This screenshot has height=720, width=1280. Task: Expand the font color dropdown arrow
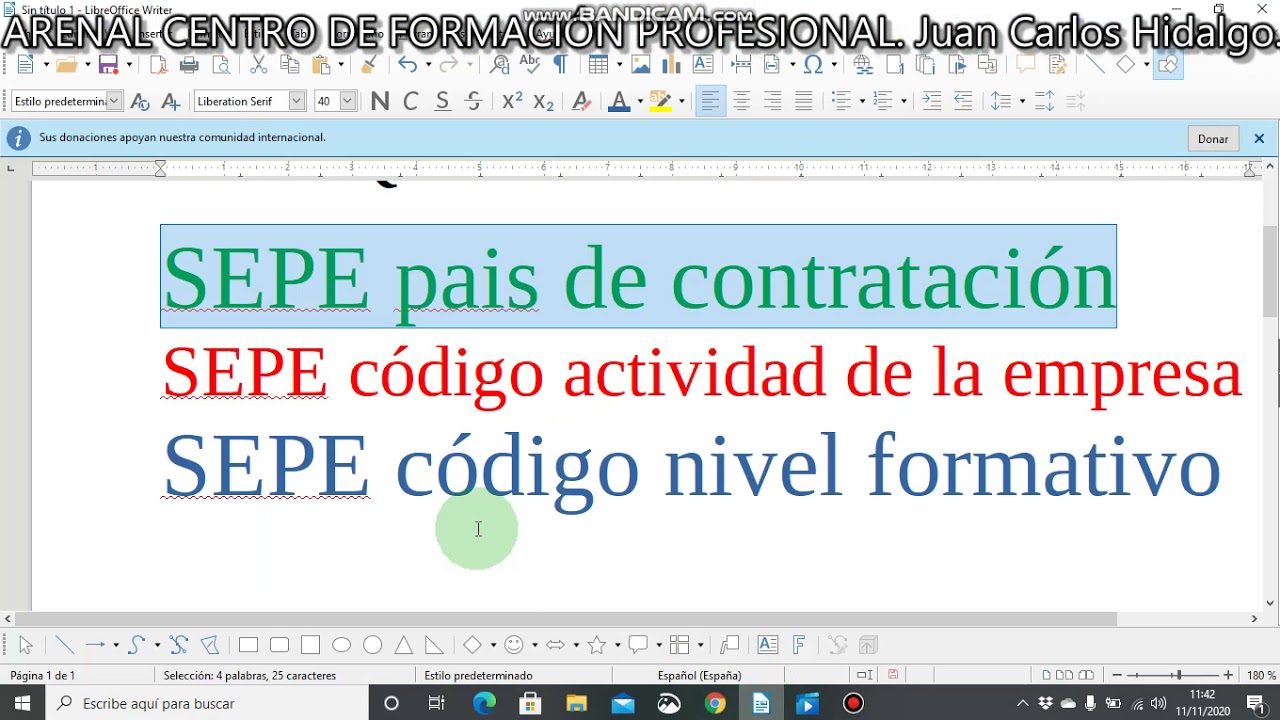coord(639,101)
